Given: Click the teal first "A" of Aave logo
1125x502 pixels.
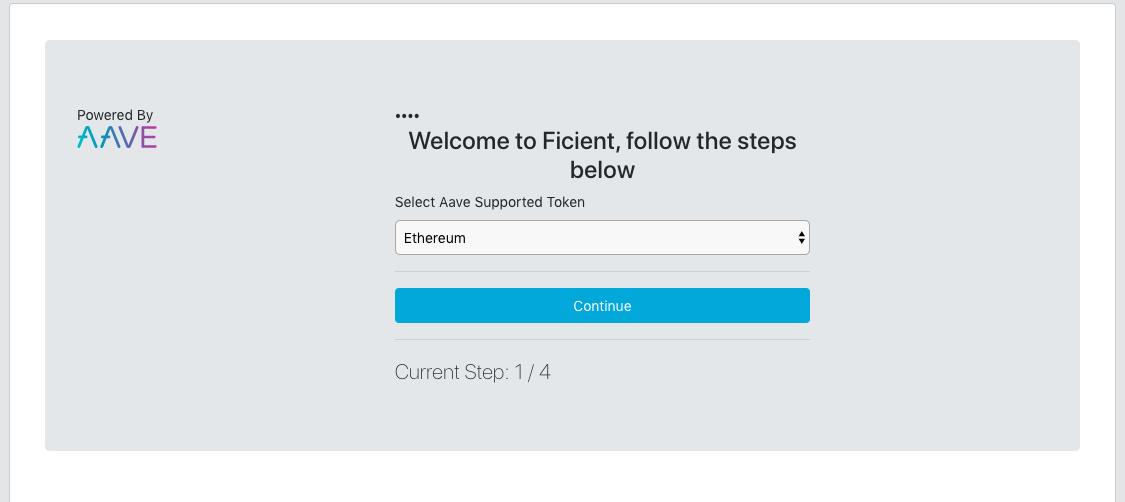Looking at the screenshot, I should (86, 138).
